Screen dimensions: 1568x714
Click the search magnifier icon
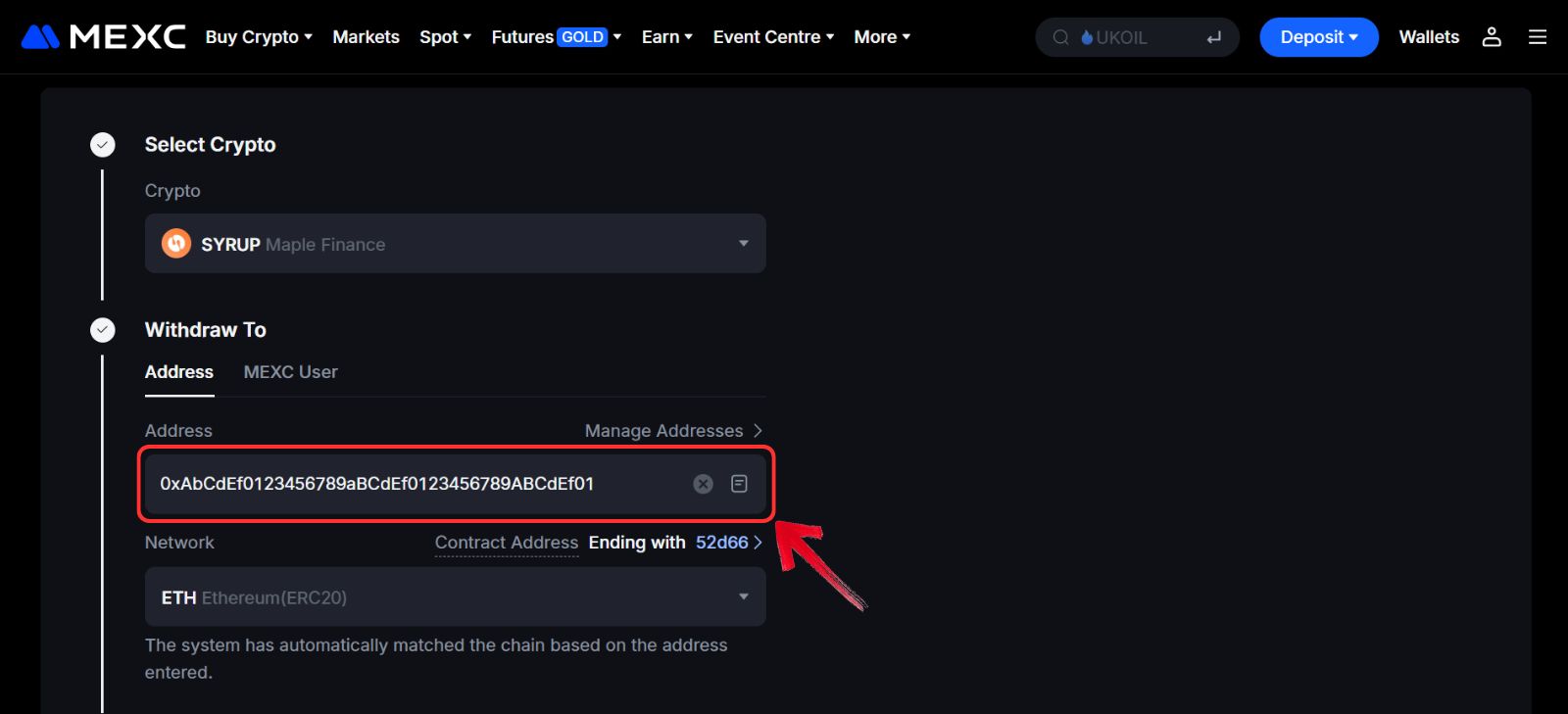1060,38
